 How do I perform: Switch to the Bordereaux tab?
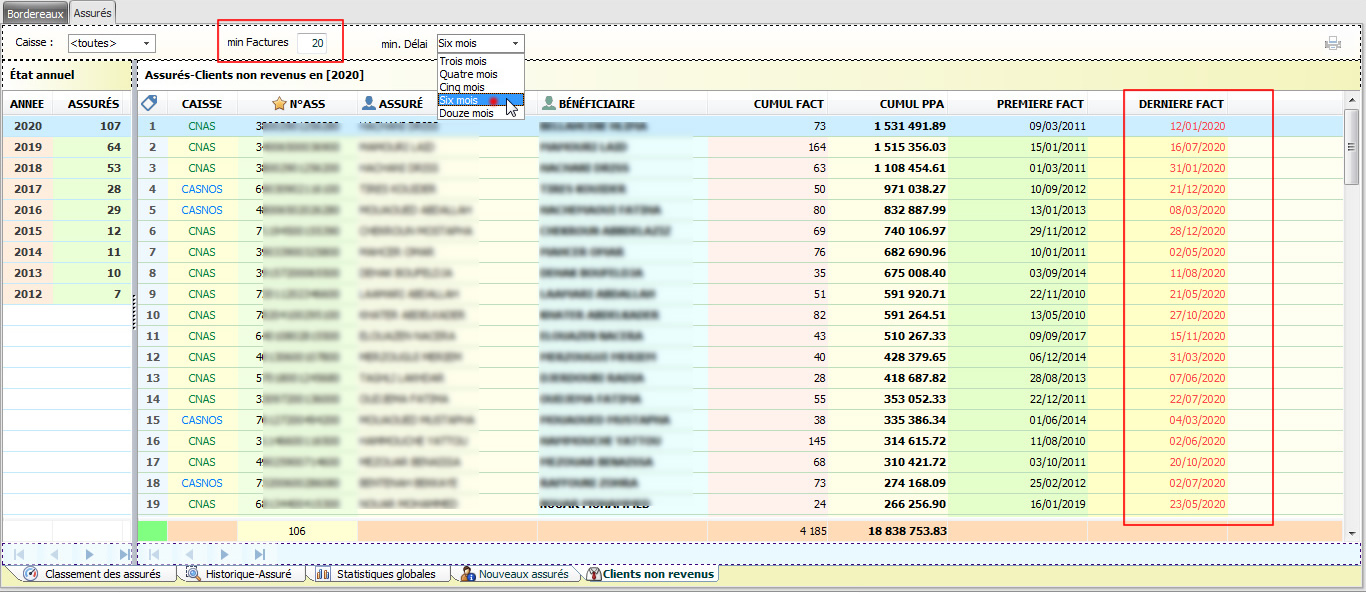pos(35,13)
